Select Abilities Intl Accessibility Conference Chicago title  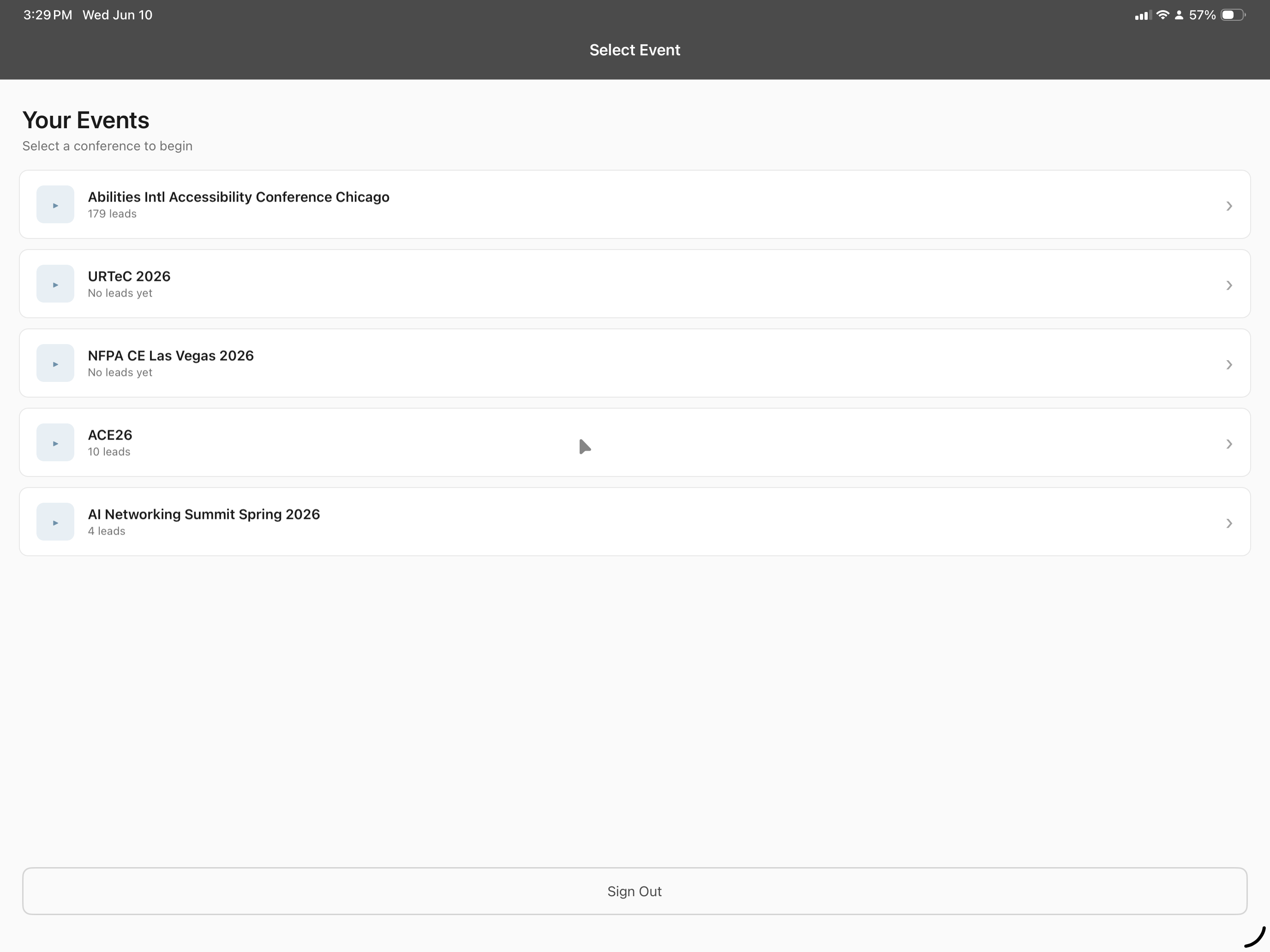point(238,197)
